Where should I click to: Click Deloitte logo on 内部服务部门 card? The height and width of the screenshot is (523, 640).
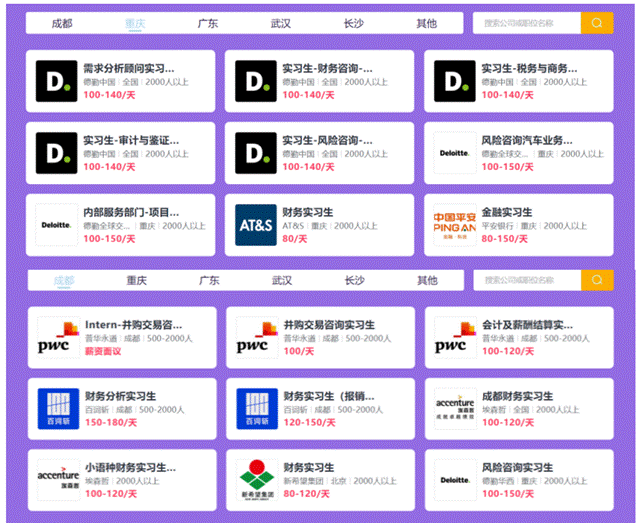56,225
